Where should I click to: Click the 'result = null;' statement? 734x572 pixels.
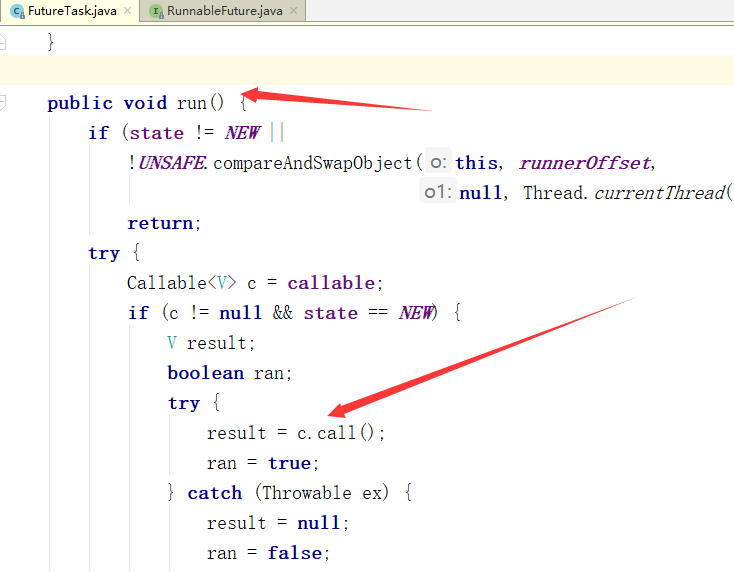278,523
